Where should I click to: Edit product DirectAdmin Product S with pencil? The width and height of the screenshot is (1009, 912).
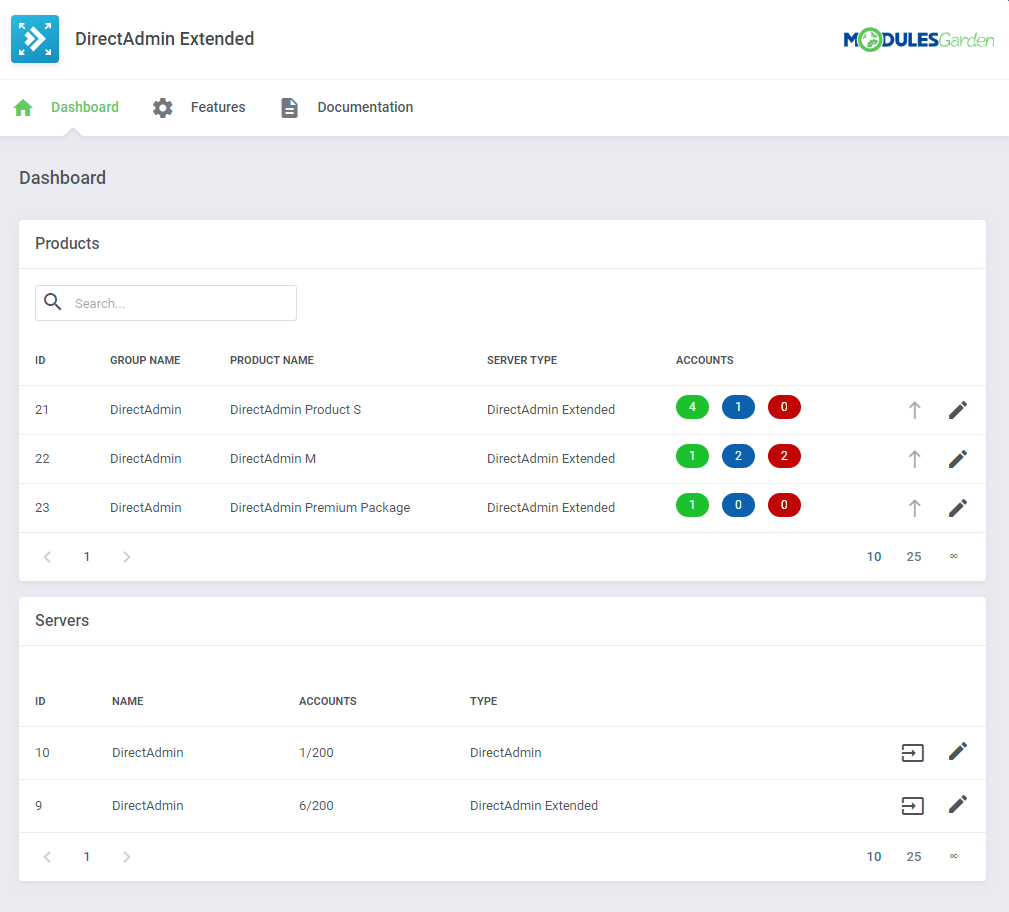tap(958, 410)
